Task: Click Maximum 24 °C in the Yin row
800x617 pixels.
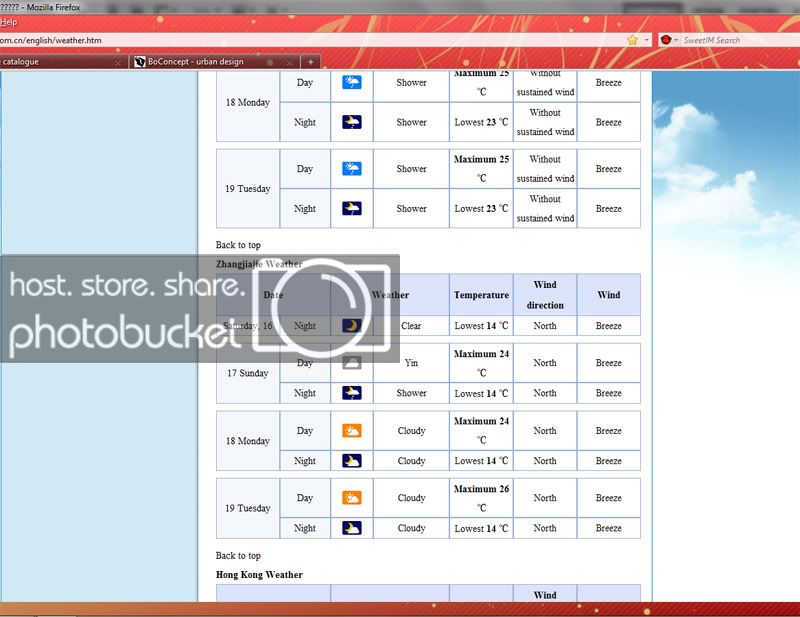Action: pyautogui.click(x=481, y=363)
